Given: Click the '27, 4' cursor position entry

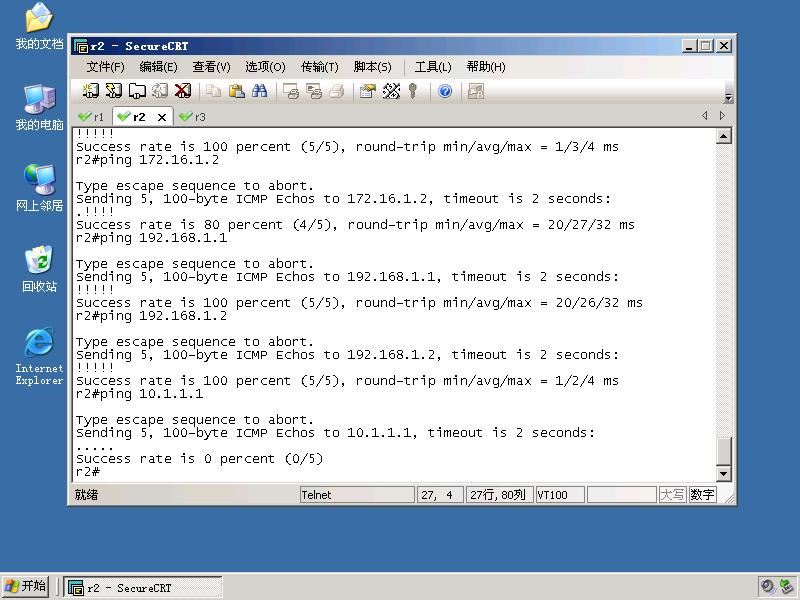Looking at the screenshot, I should pyautogui.click(x=440, y=495).
